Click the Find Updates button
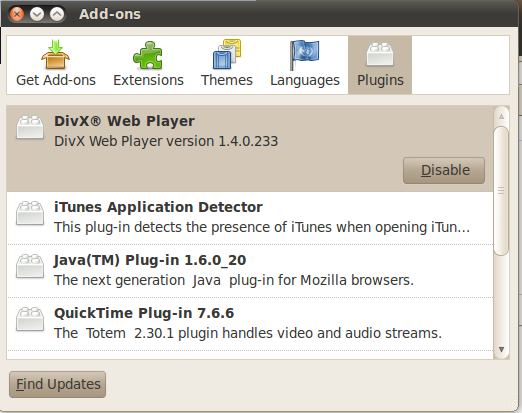Screen dimensions: 522x413 [x=58, y=384]
